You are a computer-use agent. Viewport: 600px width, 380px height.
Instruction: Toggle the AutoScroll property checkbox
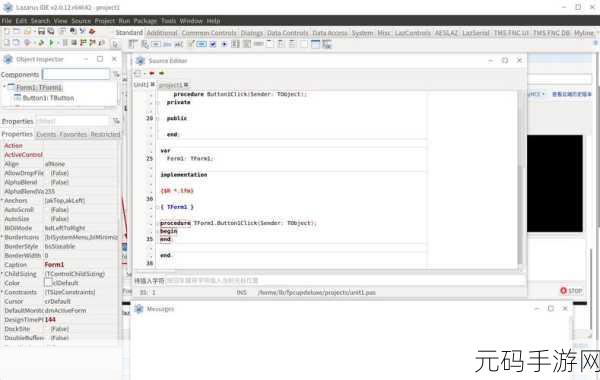pyautogui.click(x=47, y=210)
